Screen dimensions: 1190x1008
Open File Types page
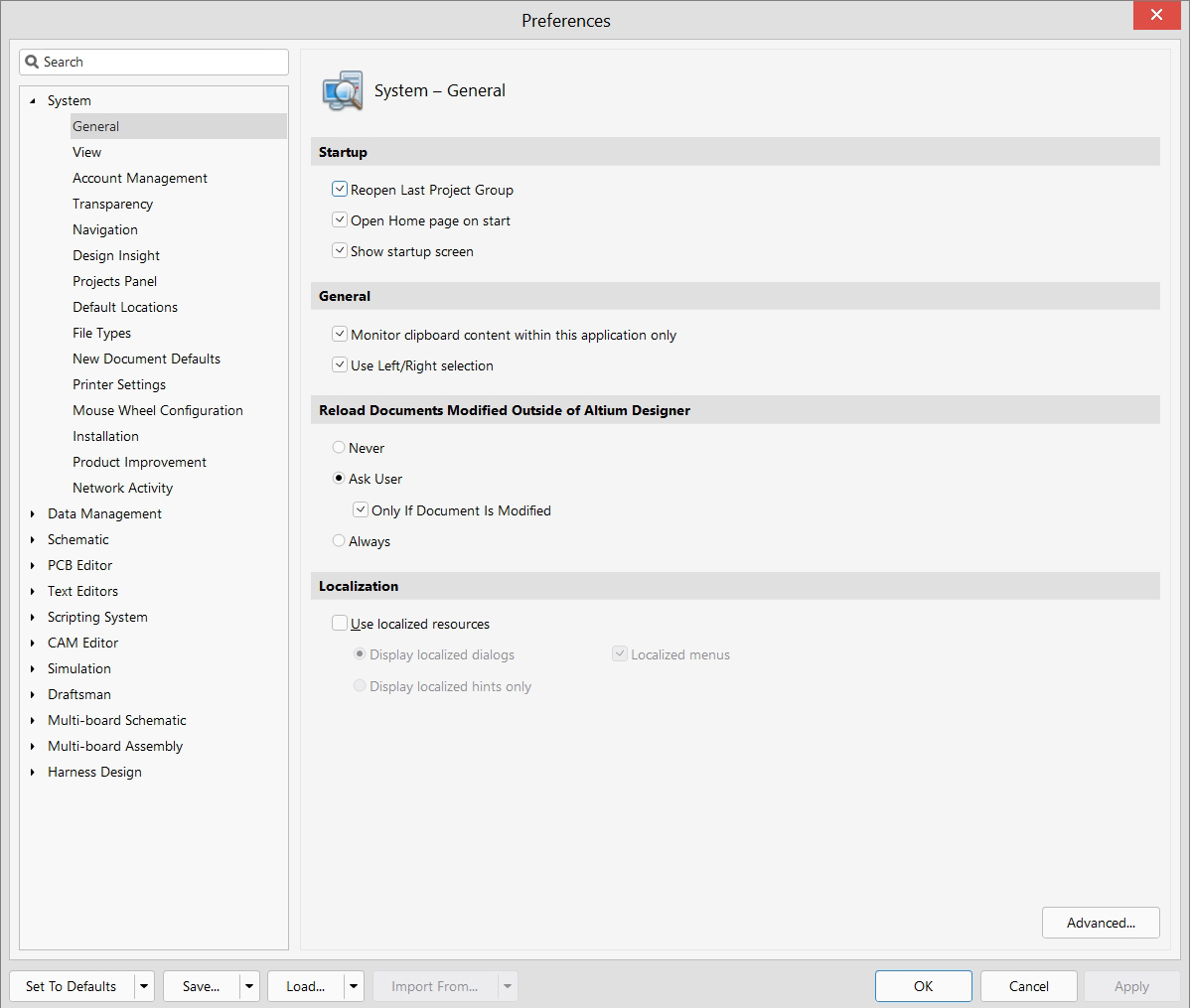(101, 333)
